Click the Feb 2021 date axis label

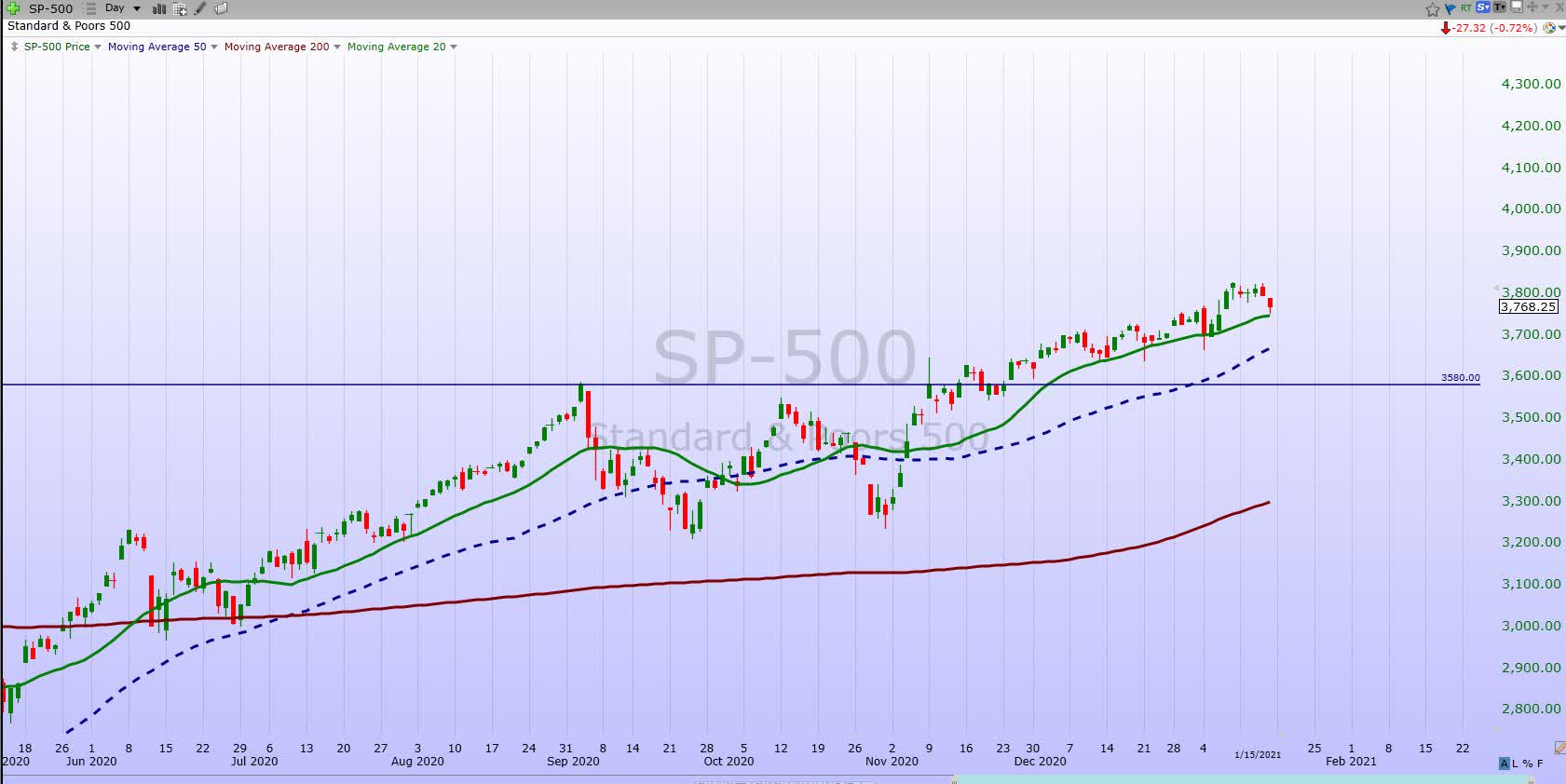click(x=1351, y=762)
